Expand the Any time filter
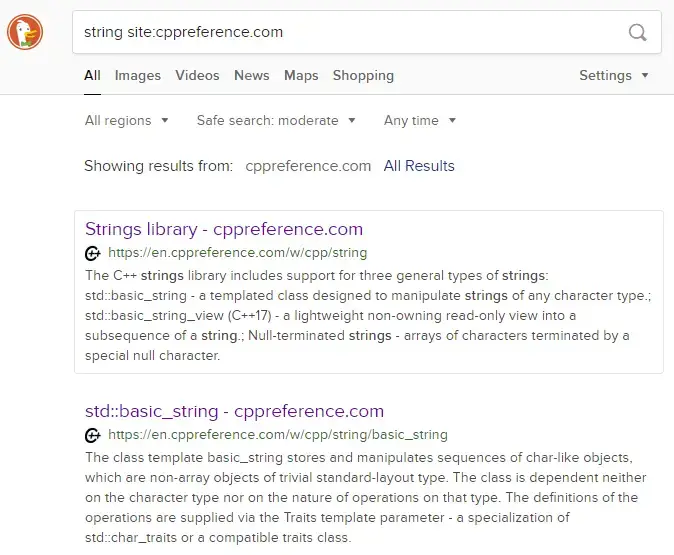This screenshot has height=555, width=674. pyautogui.click(x=420, y=120)
